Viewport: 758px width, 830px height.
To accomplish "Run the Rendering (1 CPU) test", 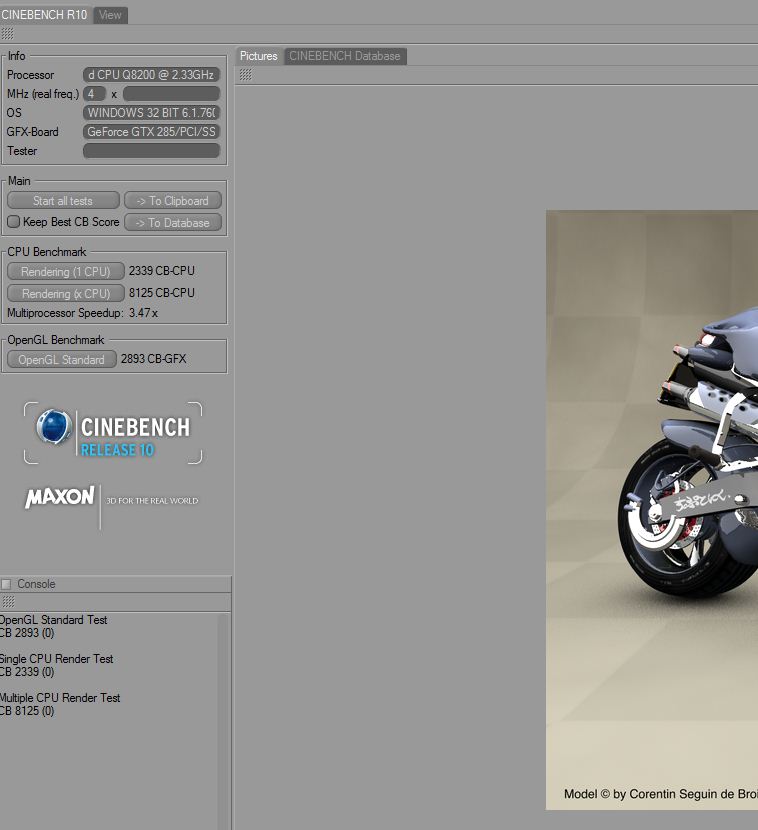I will [x=66, y=272].
